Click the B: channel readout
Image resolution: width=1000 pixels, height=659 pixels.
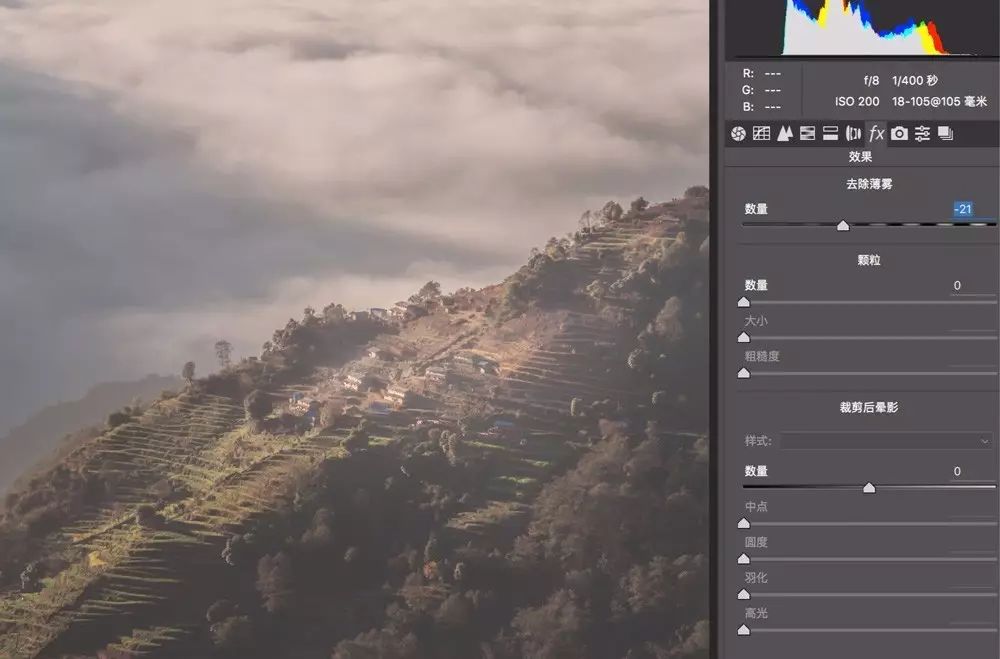coord(761,107)
